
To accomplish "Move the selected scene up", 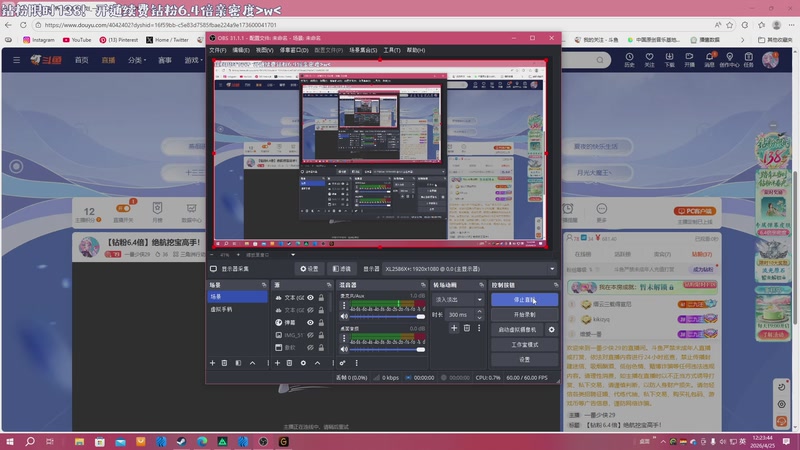I will (253, 363).
